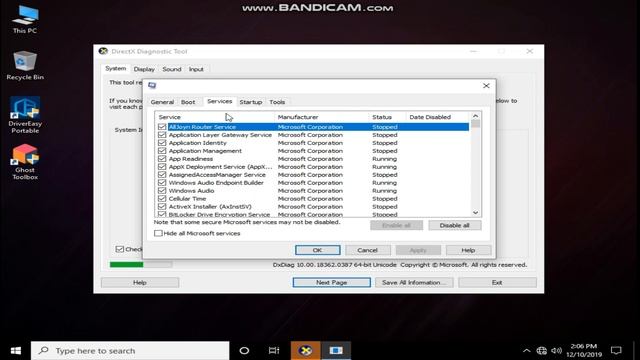The height and width of the screenshot is (360, 640).
Task: Open the Recycle Bin icon
Action: pyautogui.click(x=25, y=65)
